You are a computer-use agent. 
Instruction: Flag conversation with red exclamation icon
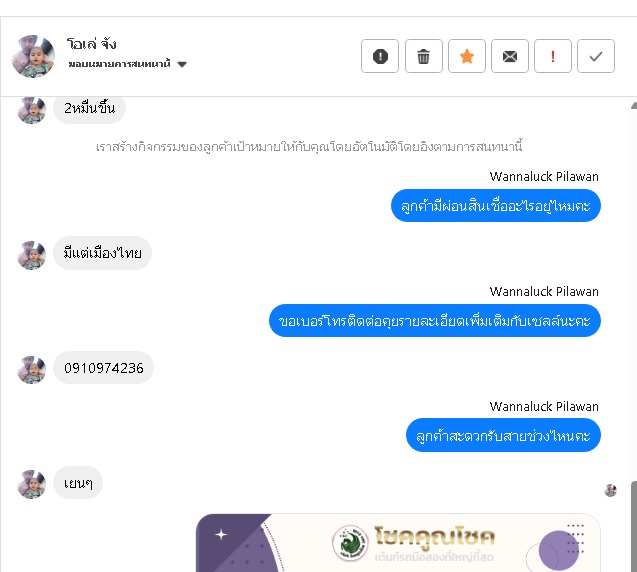coord(553,56)
